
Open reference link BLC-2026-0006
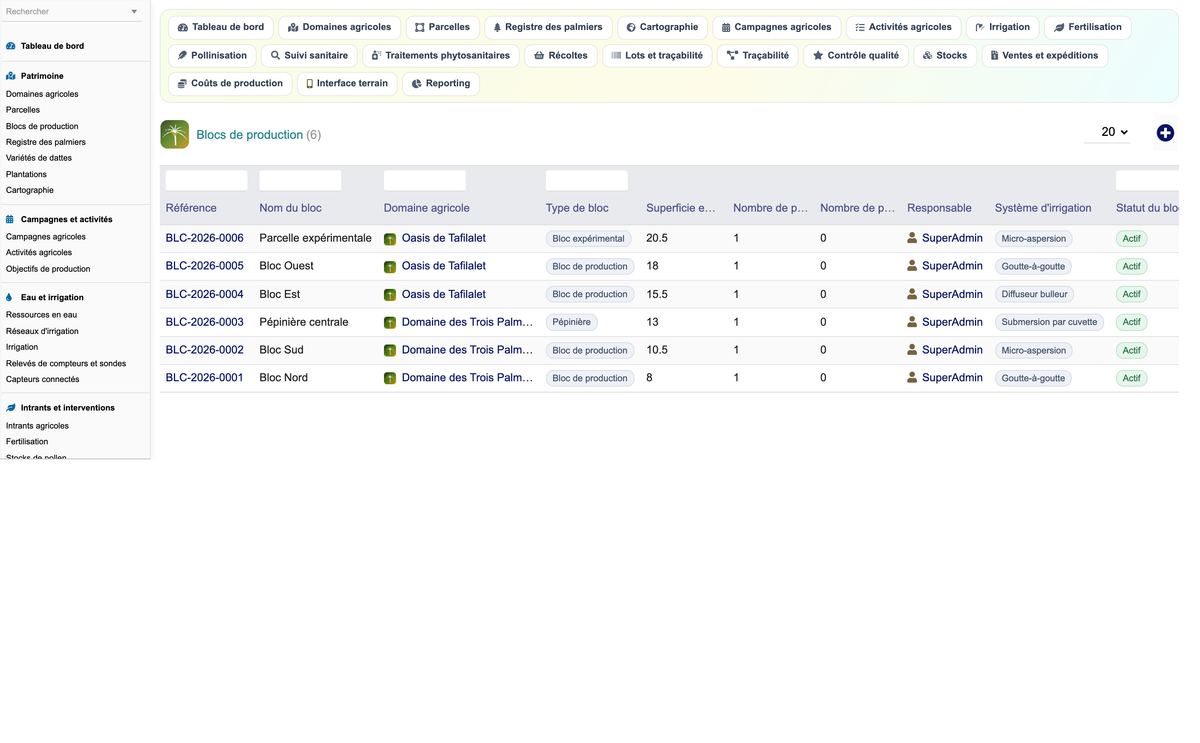coord(205,238)
